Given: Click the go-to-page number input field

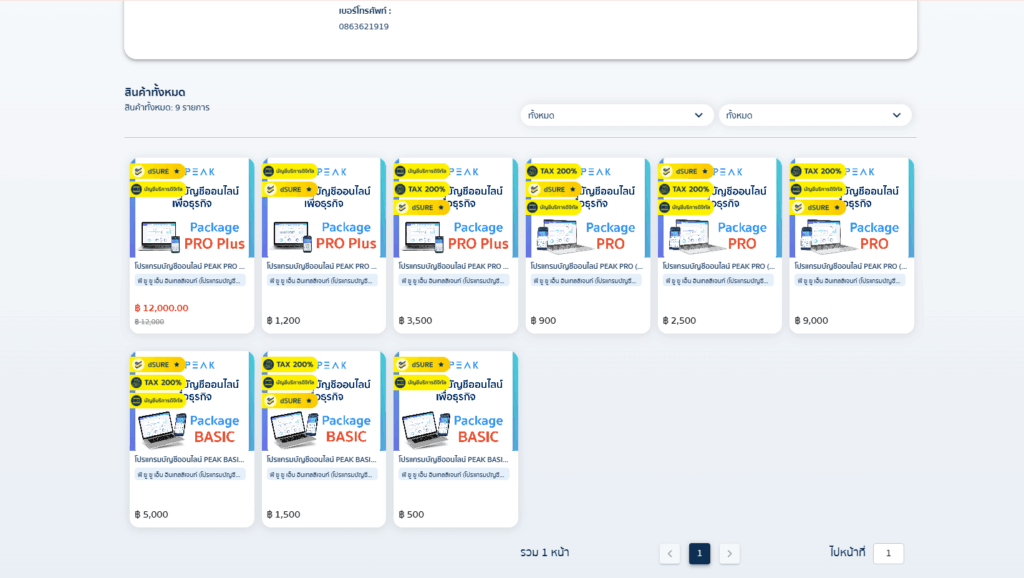Looking at the screenshot, I should coord(888,554).
